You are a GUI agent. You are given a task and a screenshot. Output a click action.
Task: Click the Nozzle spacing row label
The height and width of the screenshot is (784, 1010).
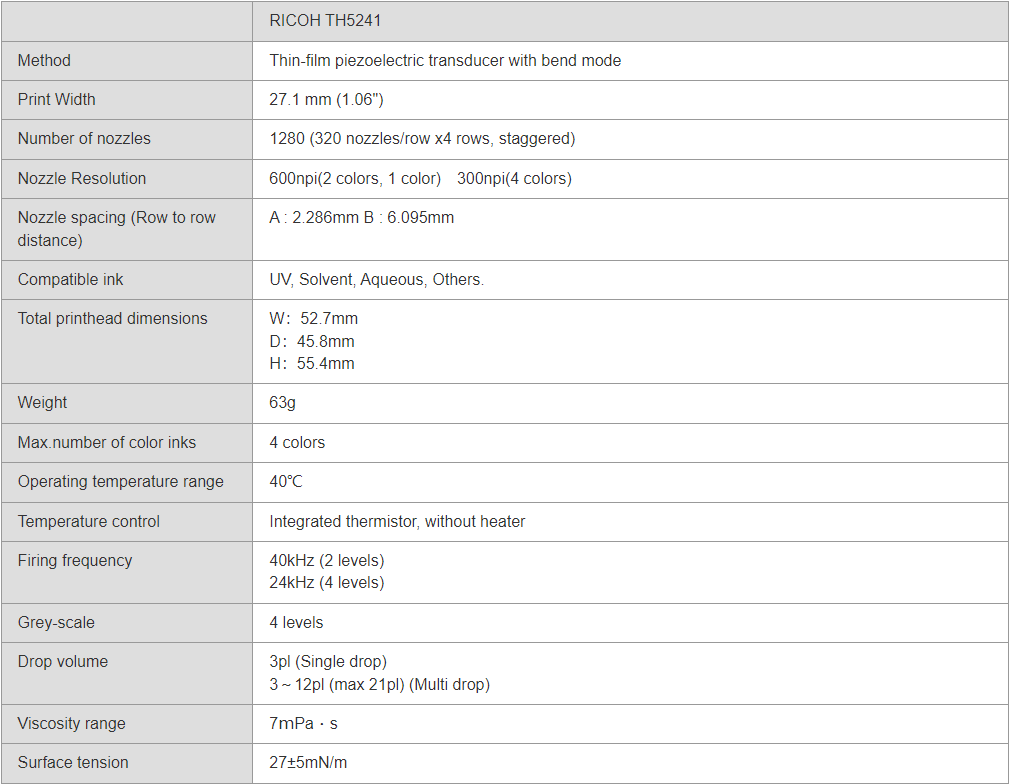[117, 229]
